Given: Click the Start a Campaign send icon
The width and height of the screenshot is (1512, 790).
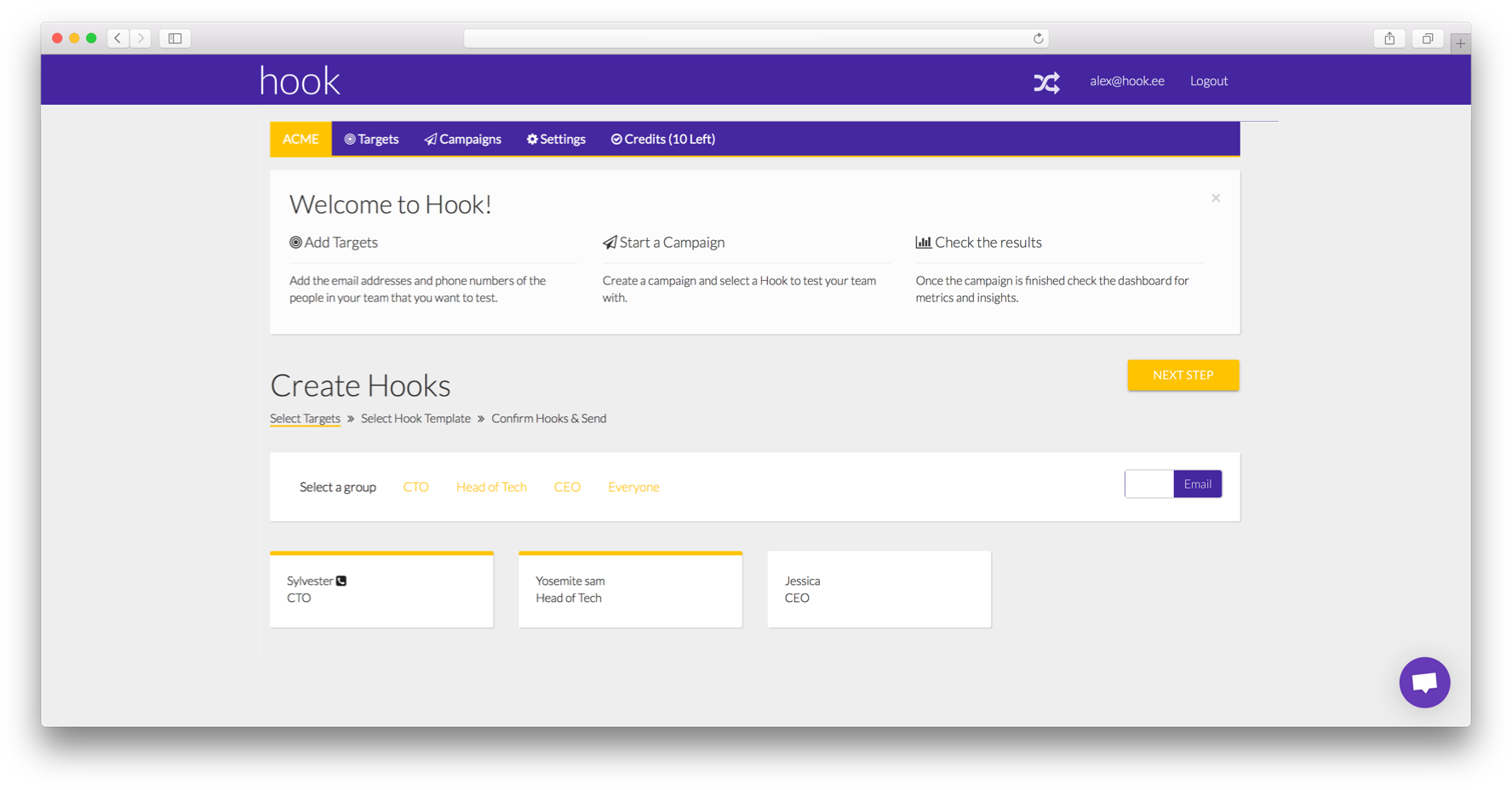Looking at the screenshot, I should [x=608, y=242].
